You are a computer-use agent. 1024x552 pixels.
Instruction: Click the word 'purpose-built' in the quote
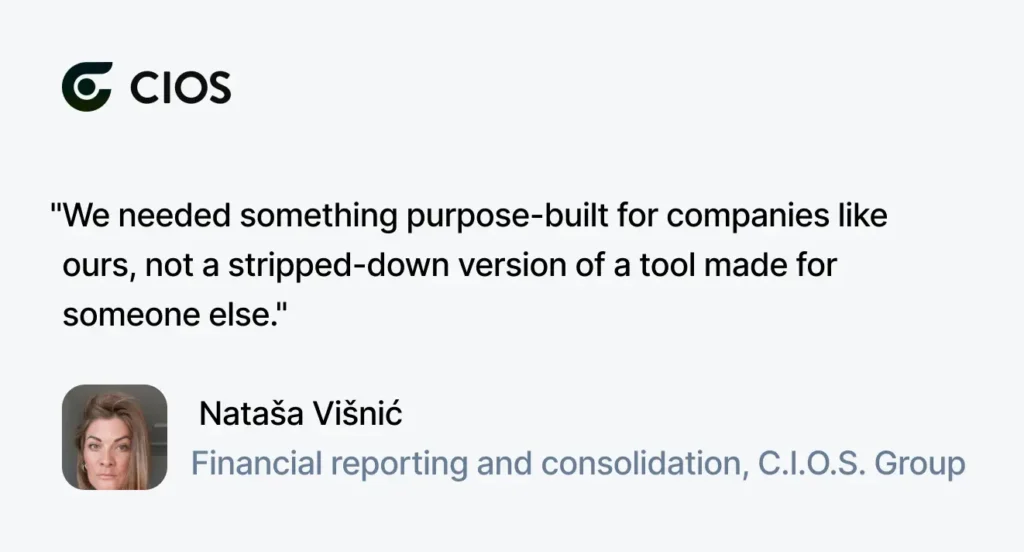pos(507,216)
